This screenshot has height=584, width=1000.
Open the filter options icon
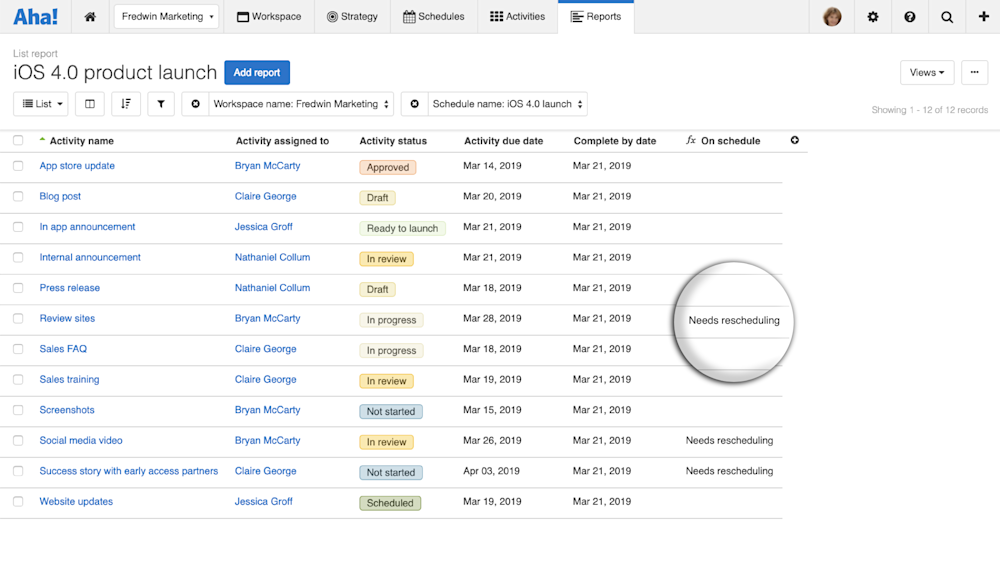[x=161, y=103]
